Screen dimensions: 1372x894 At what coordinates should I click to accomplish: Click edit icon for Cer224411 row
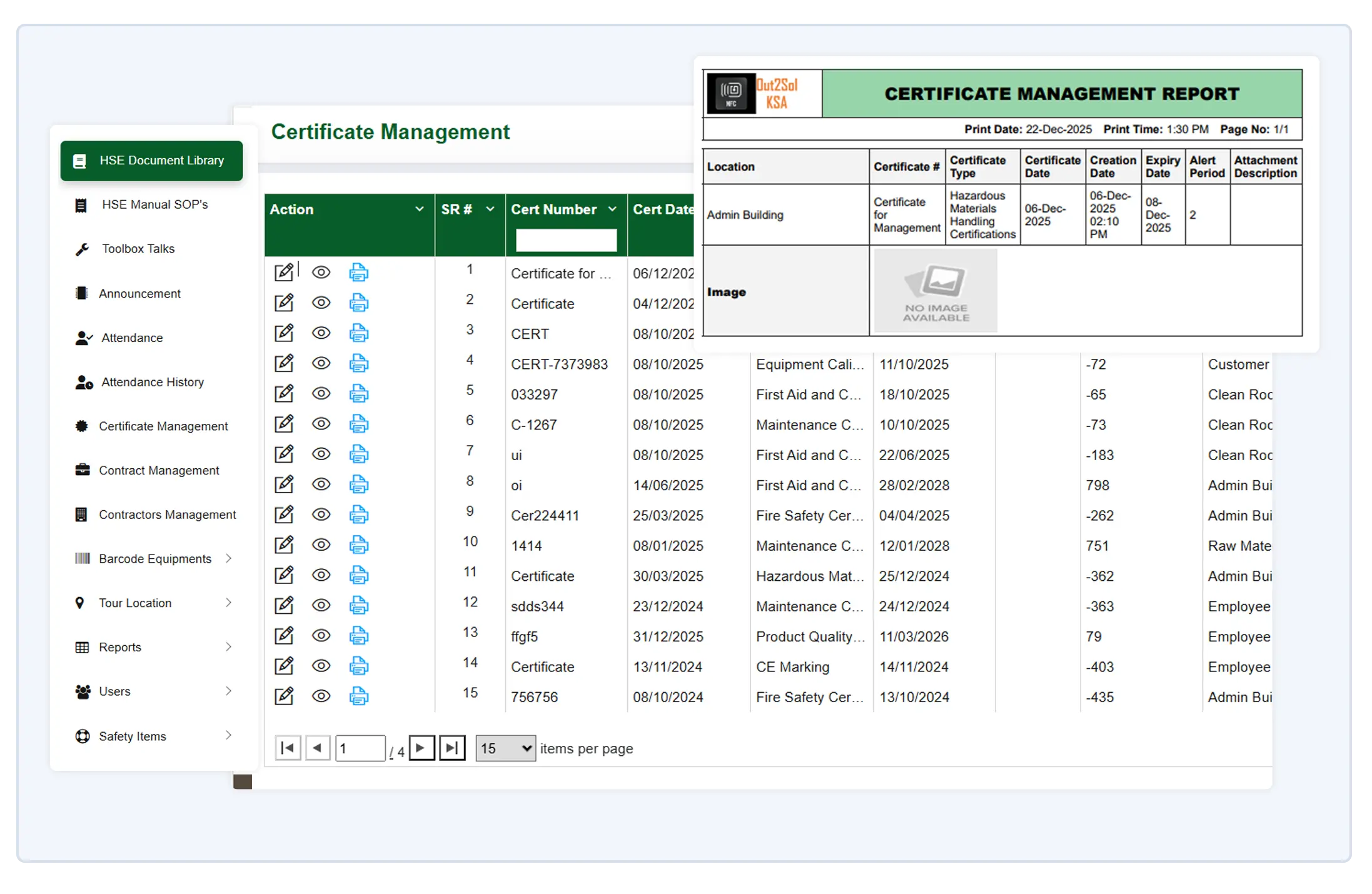pos(284,515)
